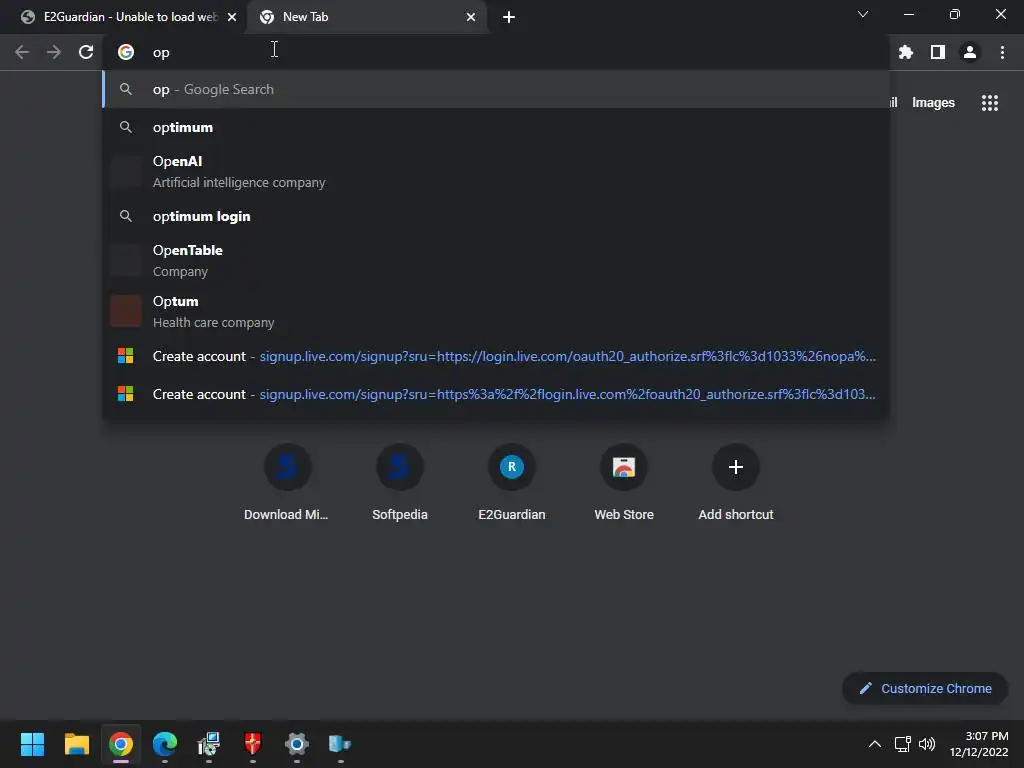Open second Create account suggestion with flogin URL
1024x768 pixels.
tap(496, 394)
